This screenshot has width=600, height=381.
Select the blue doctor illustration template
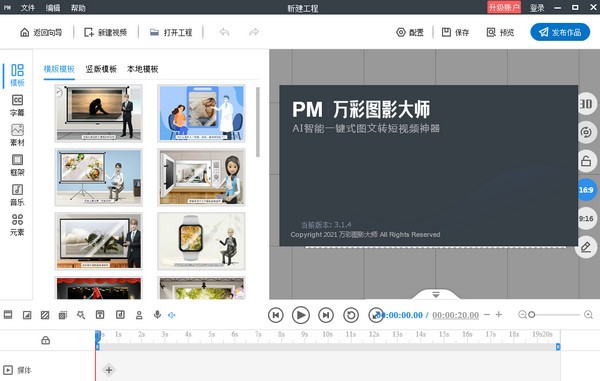click(x=201, y=113)
